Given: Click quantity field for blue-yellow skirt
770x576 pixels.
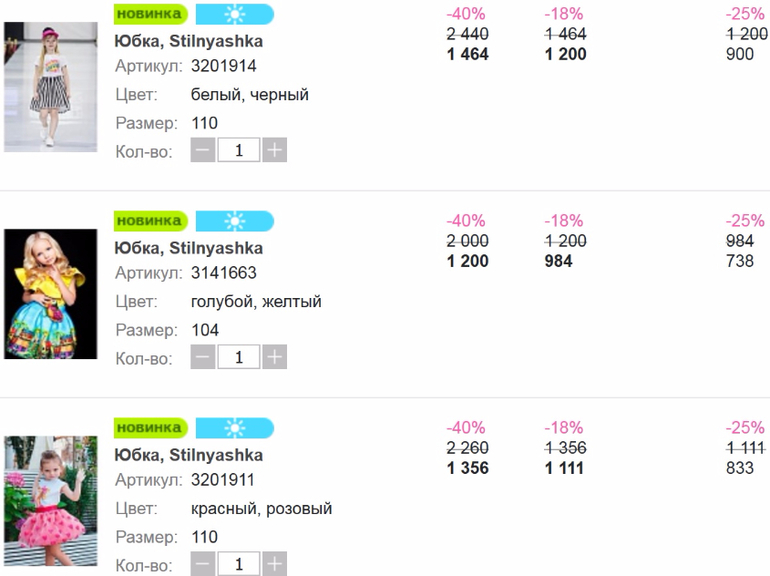Looking at the screenshot, I should (x=239, y=357).
